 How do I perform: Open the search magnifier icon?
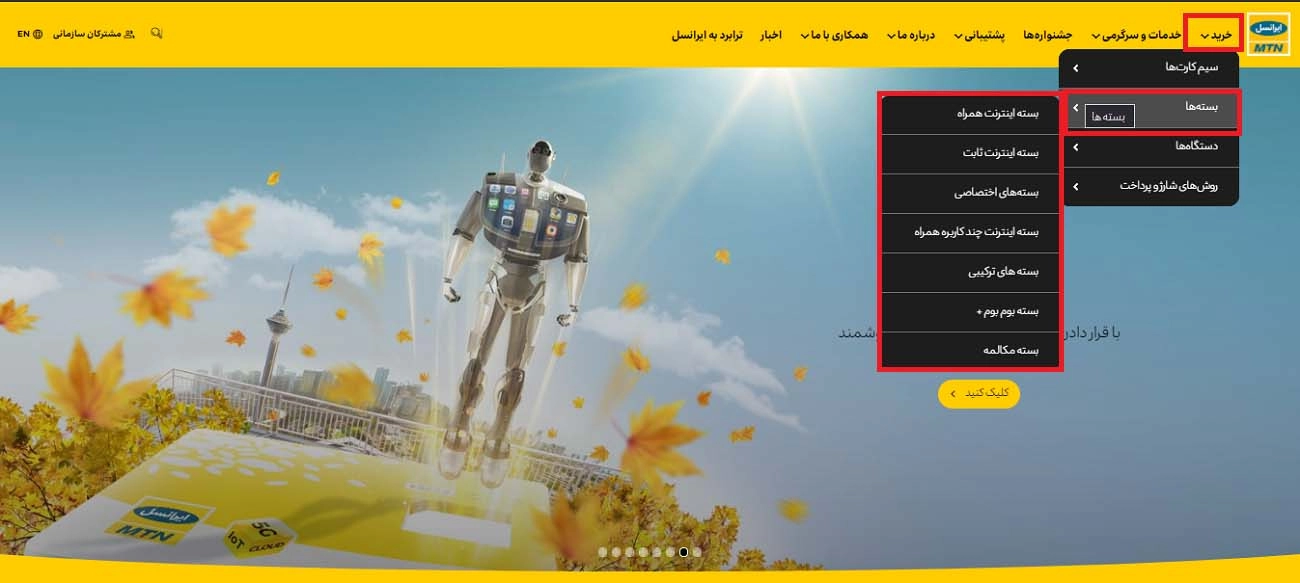(x=156, y=33)
